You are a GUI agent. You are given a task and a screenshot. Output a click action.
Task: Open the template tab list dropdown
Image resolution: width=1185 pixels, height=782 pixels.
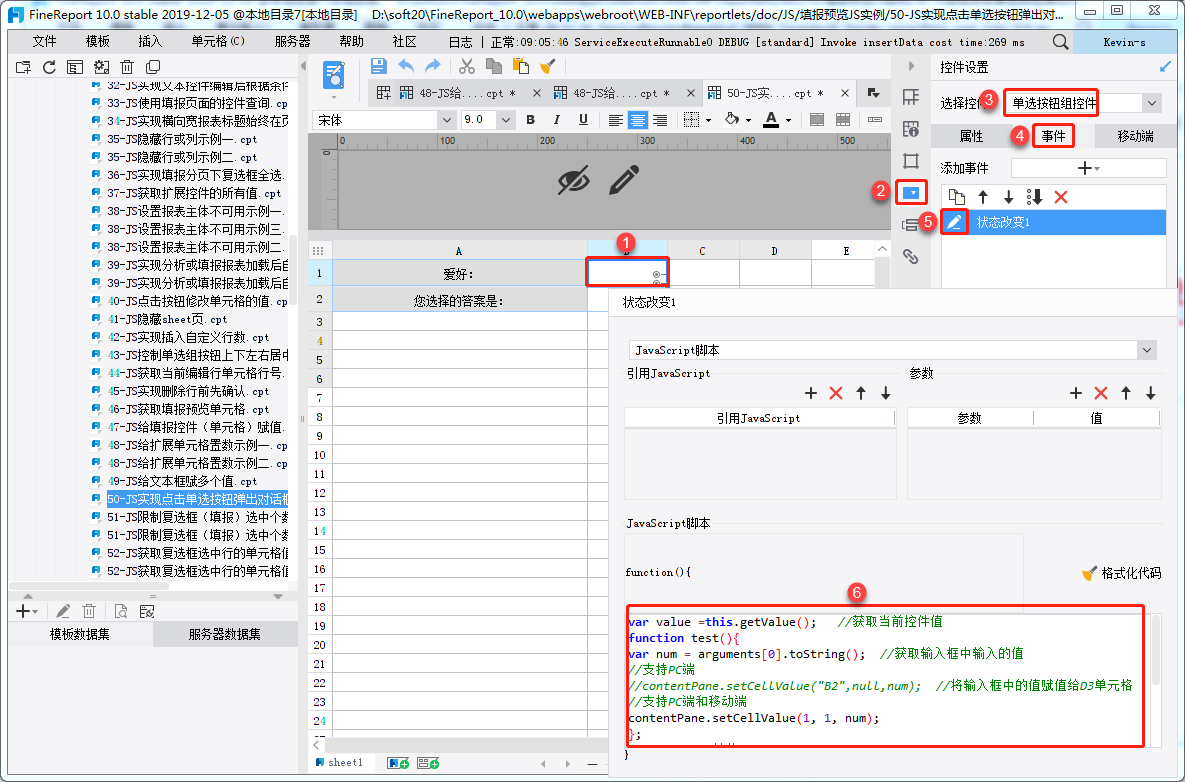tap(874, 93)
